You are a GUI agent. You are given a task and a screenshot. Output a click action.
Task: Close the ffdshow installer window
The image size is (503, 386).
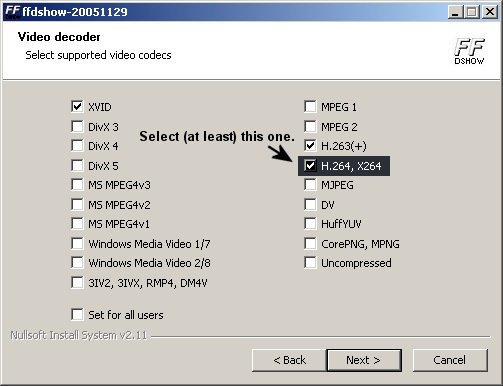[x=490, y=12]
